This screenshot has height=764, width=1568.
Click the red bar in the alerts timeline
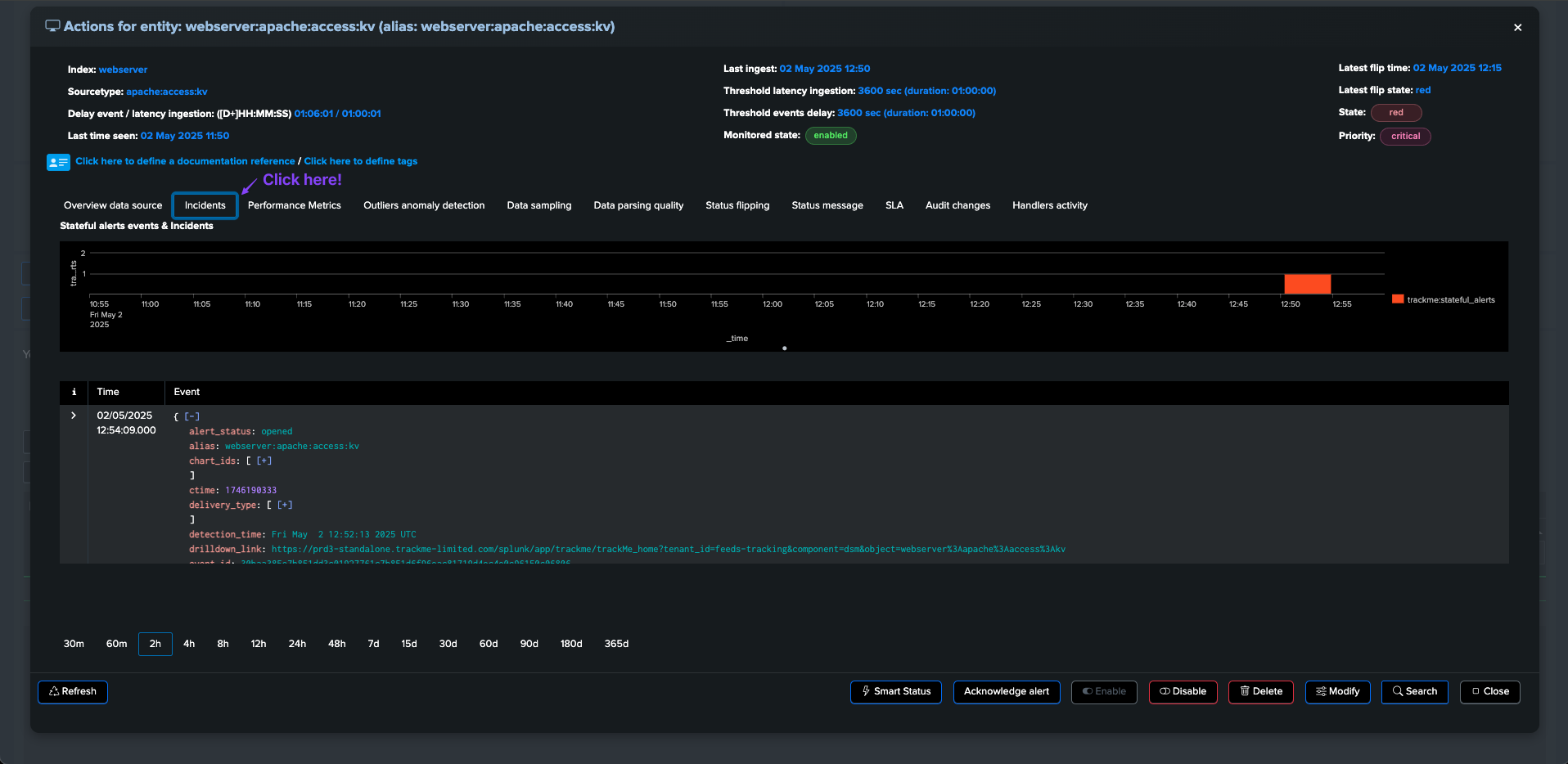point(1307,284)
